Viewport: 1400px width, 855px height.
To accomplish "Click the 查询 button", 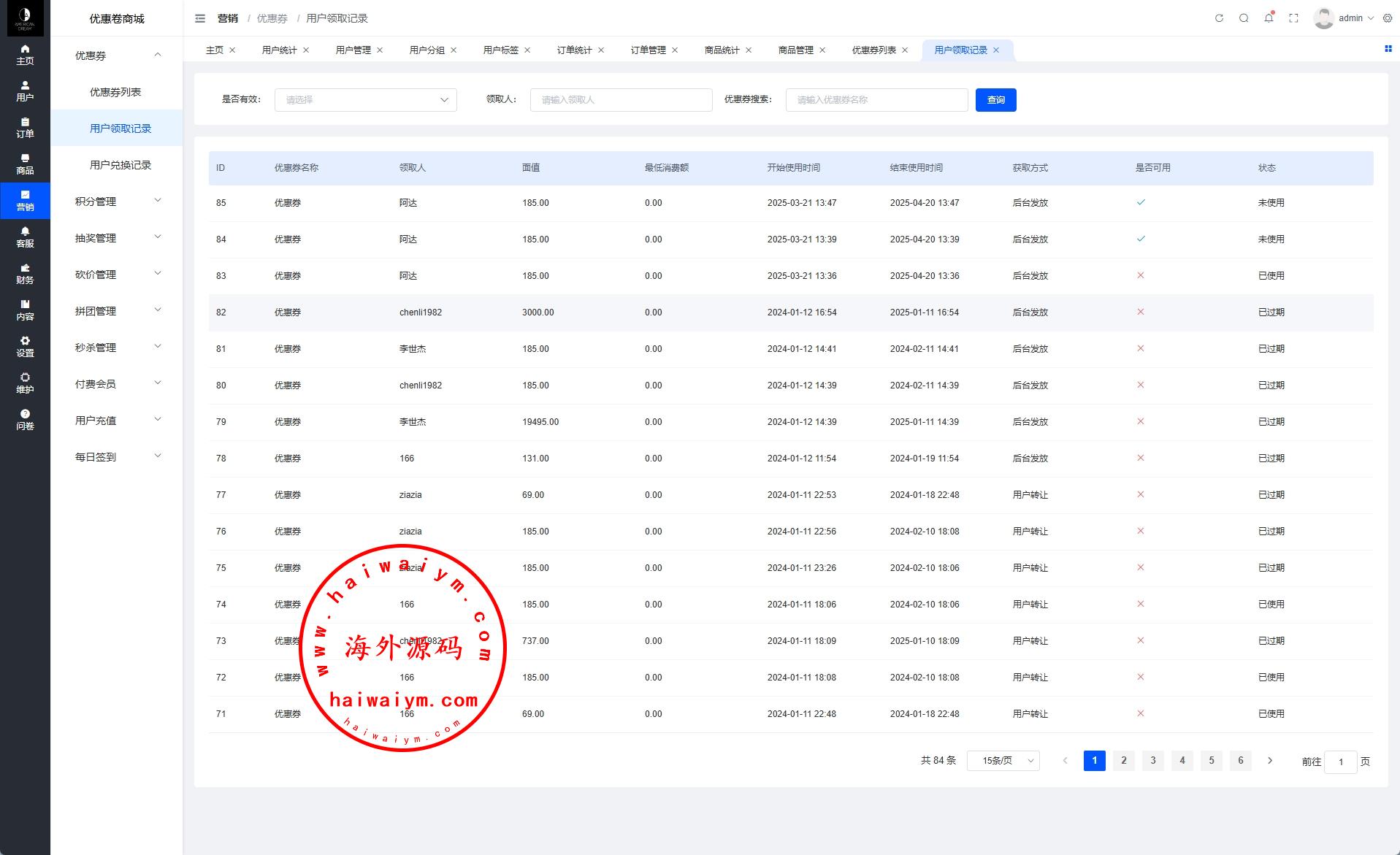I will [995, 100].
